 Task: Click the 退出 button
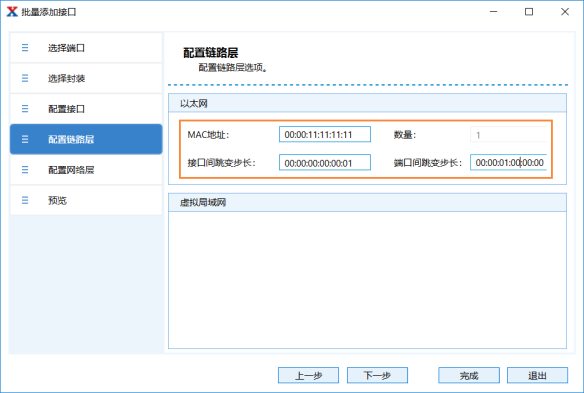click(x=537, y=375)
